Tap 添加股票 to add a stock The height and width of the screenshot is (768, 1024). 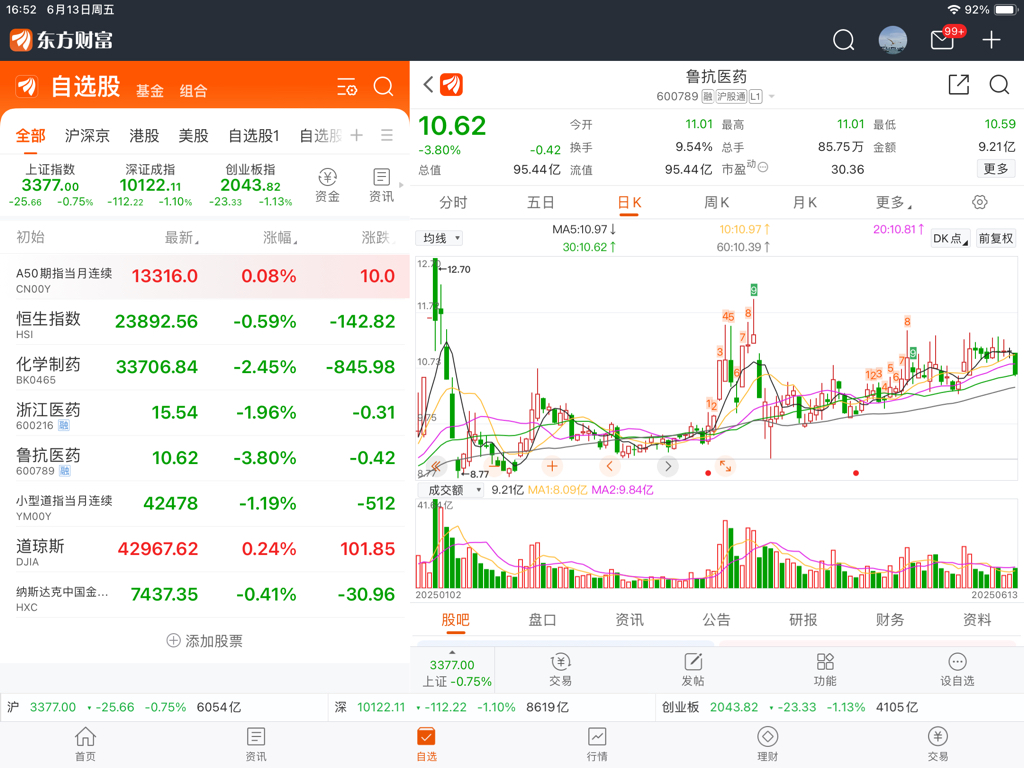point(204,641)
